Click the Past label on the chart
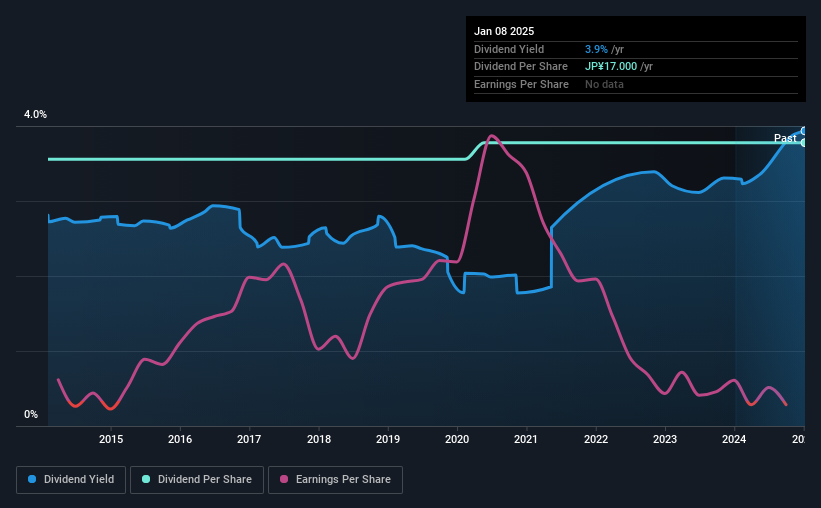 (785, 138)
